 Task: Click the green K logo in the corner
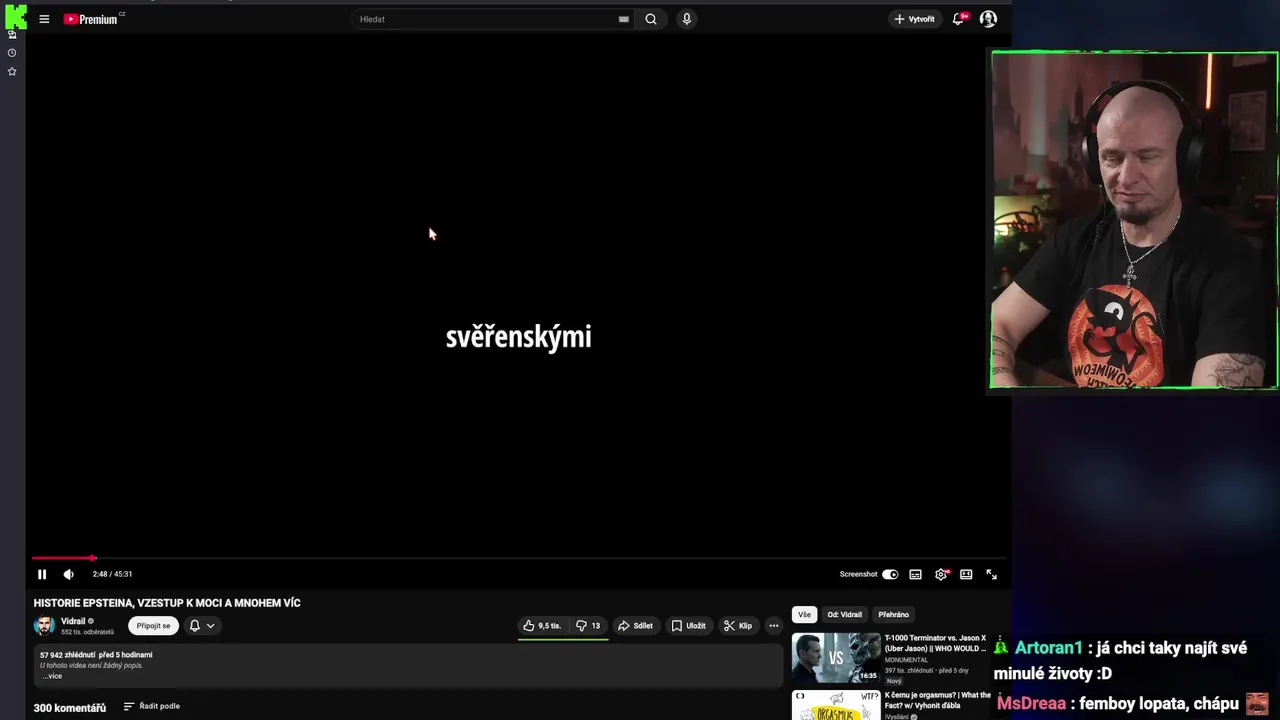click(x=15, y=15)
